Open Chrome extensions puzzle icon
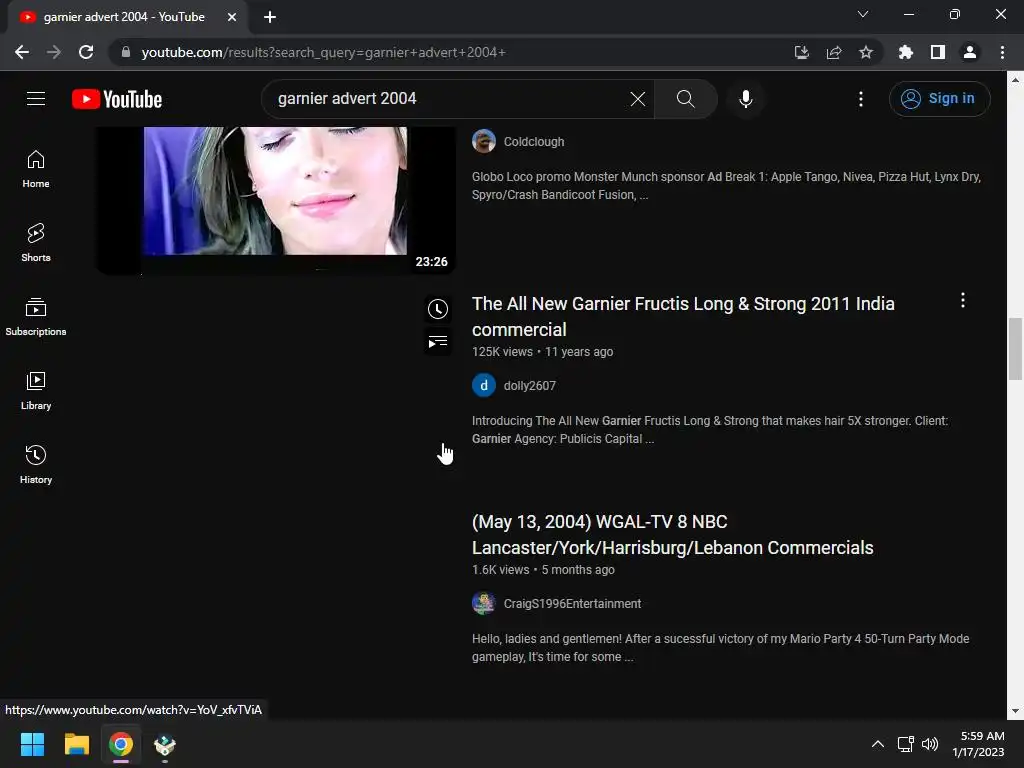Viewport: 1024px width, 768px height. (x=906, y=52)
